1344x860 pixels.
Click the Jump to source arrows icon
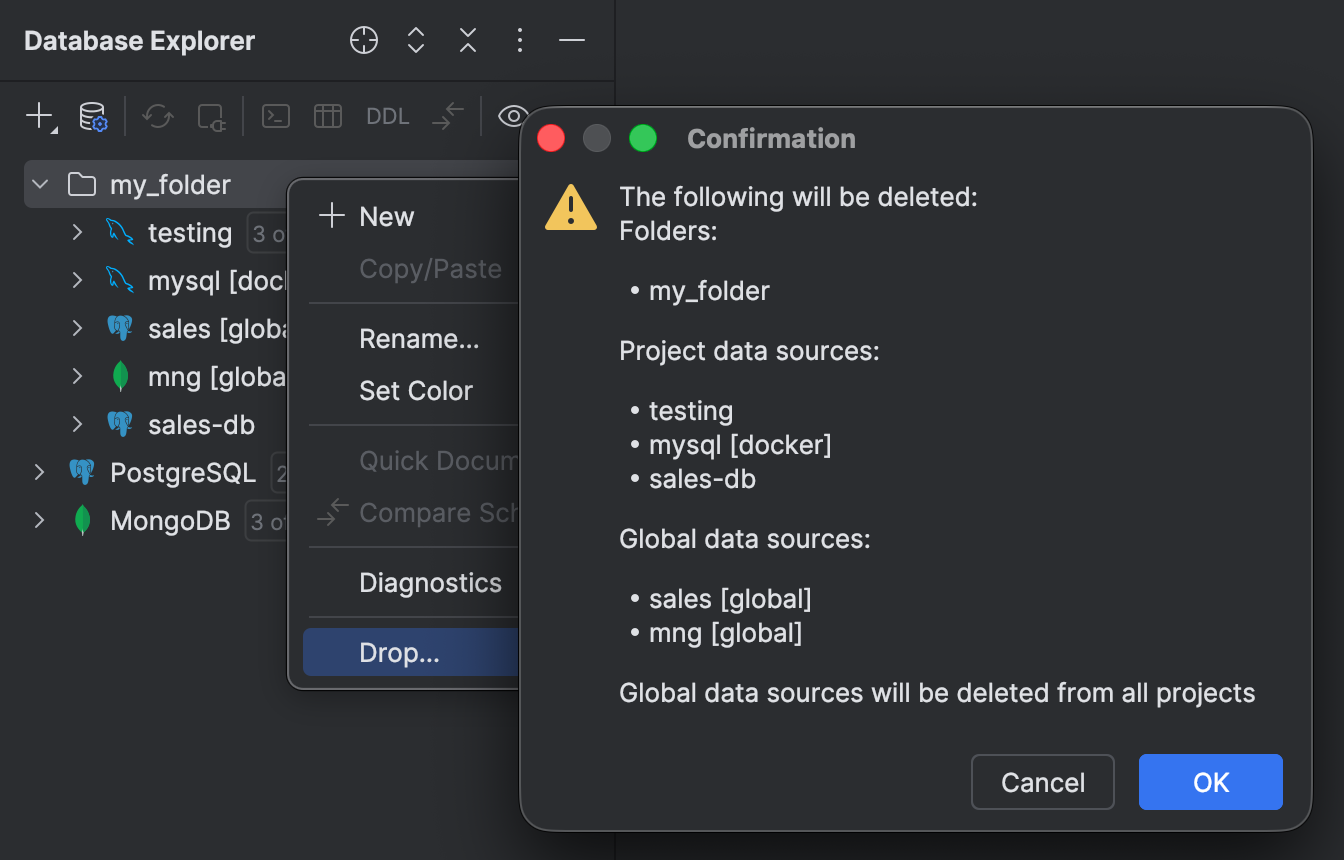click(449, 116)
